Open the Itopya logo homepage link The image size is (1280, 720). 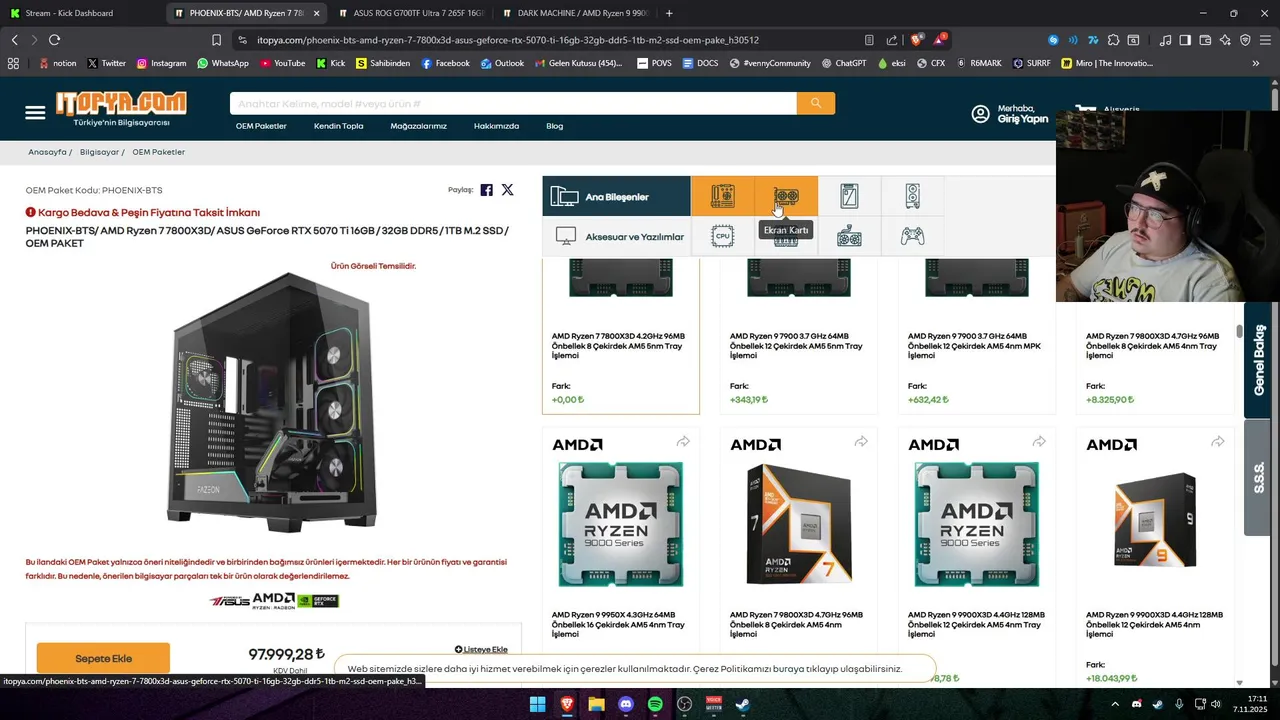(x=121, y=108)
